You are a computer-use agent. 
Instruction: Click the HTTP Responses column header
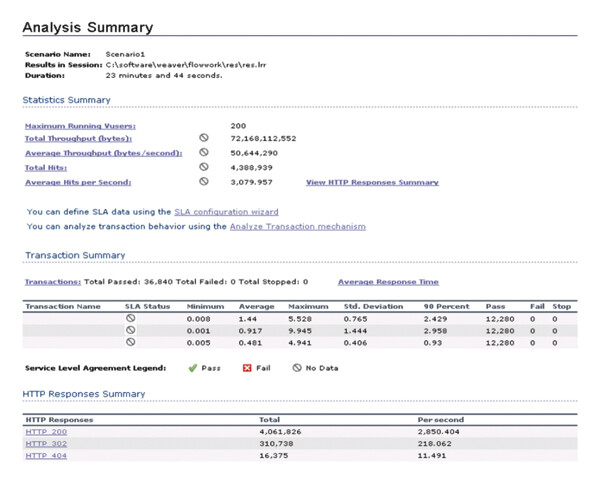click(x=59, y=419)
